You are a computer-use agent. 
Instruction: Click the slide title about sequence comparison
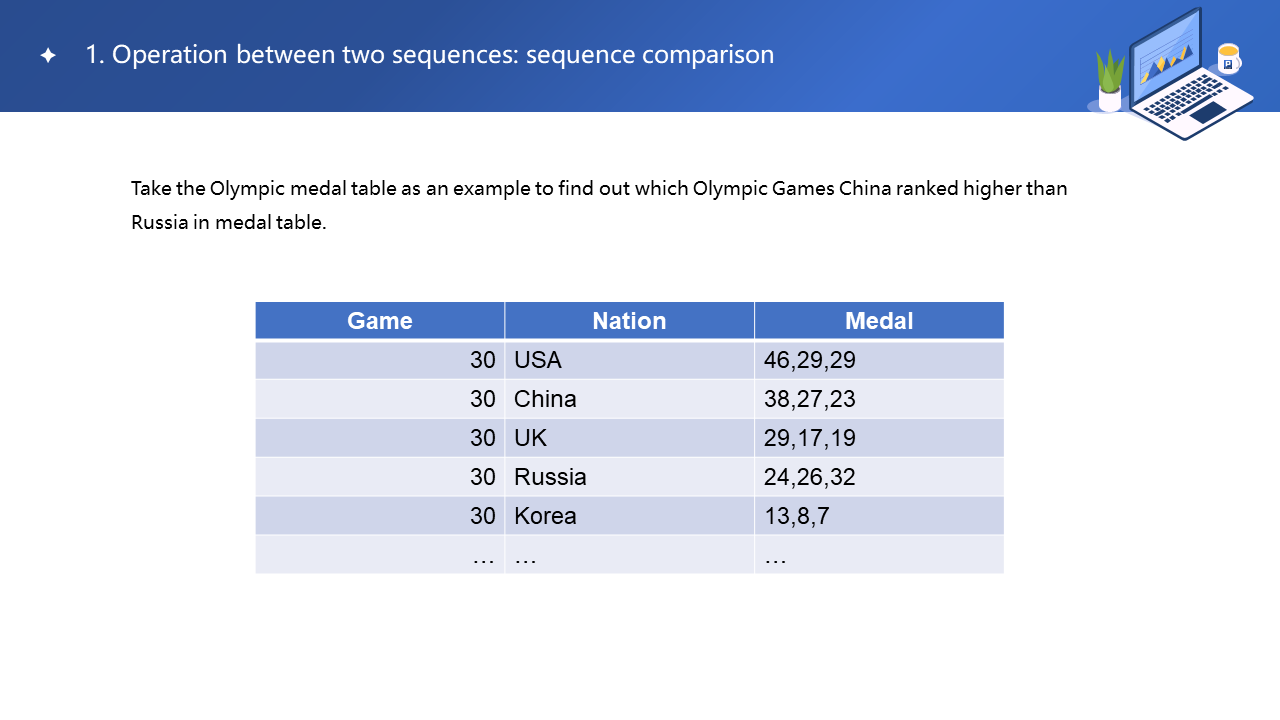[x=430, y=55]
